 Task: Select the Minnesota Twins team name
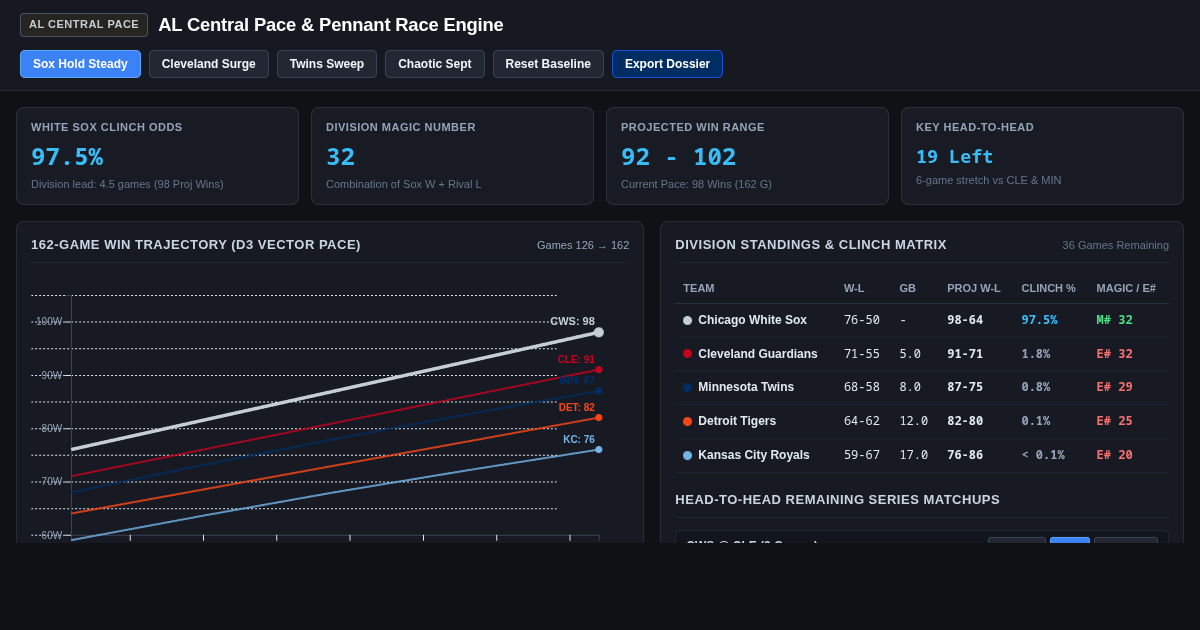[746, 388]
